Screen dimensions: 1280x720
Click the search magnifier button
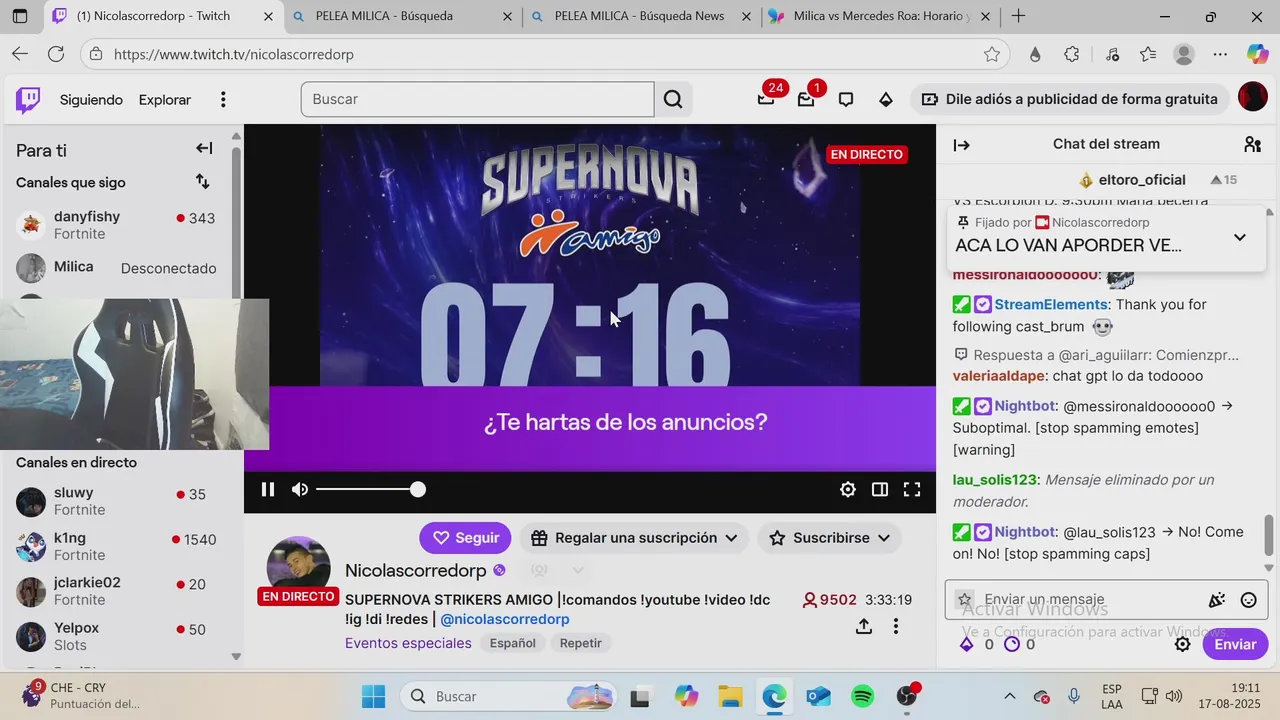673,99
